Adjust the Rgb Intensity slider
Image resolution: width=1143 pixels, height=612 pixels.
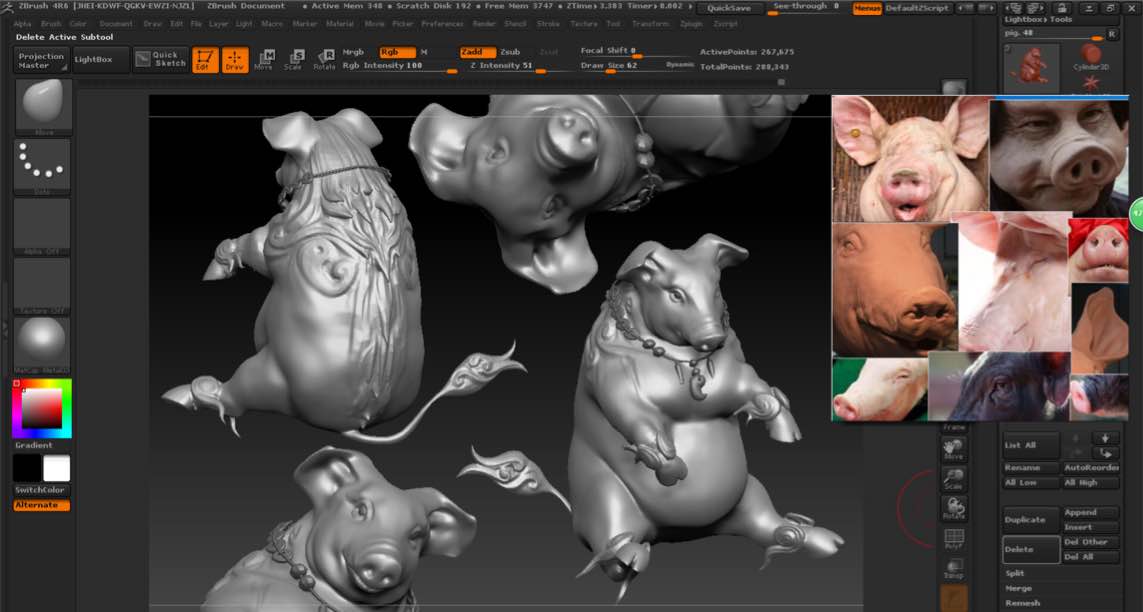399,66
